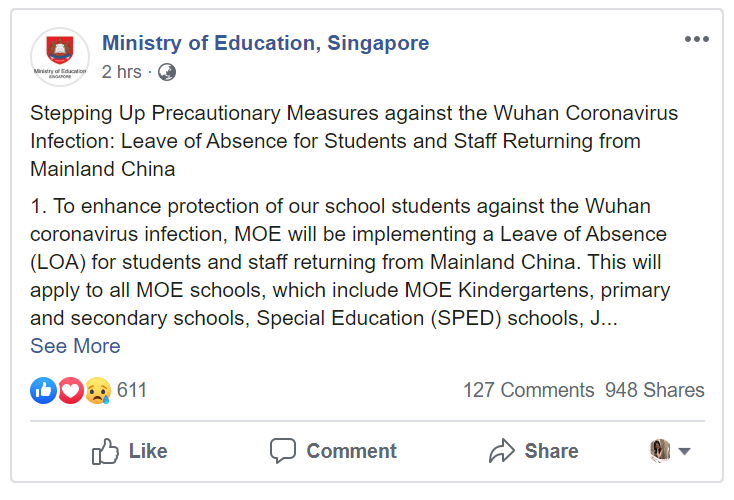Open the Ministry of Education profile picture
The width and height of the screenshot is (734, 500).
[60, 57]
